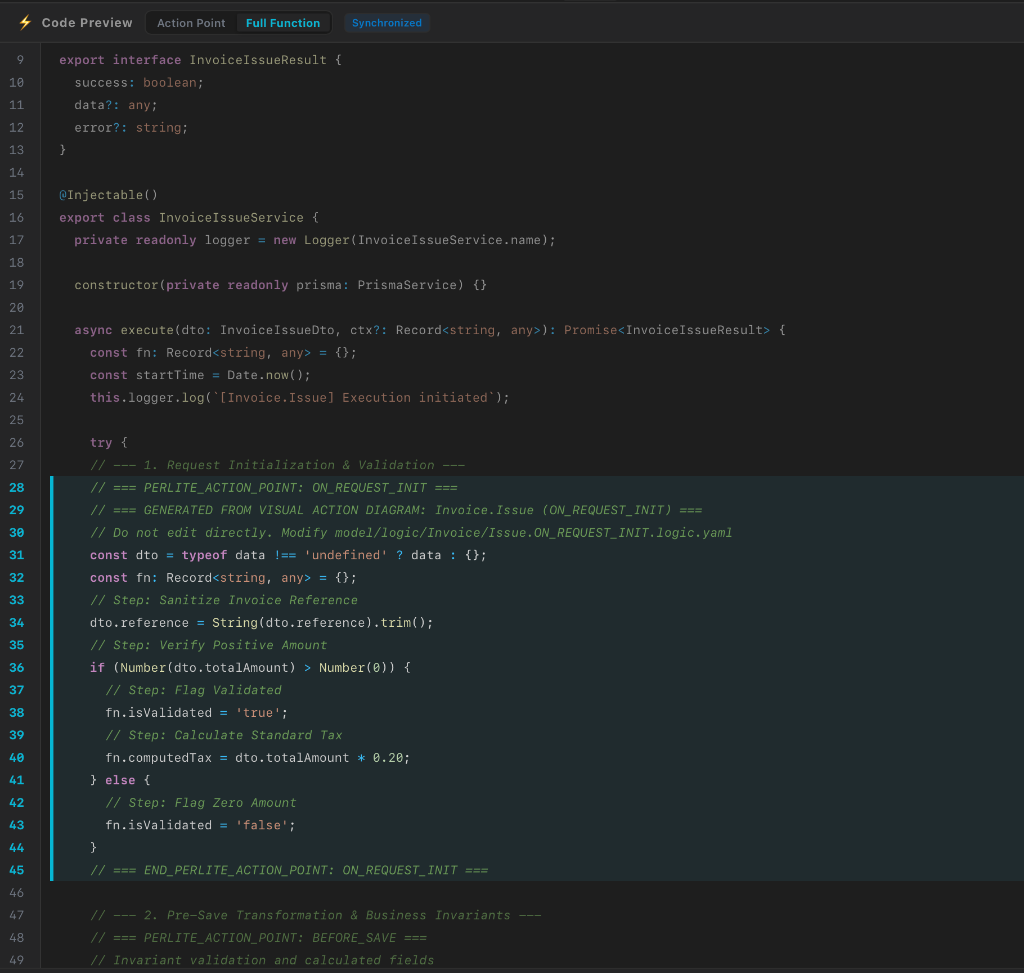Click comment '1. Request Initialization & Validation'
Image resolution: width=1024 pixels, height=973 pixels.
pos(278,465)
